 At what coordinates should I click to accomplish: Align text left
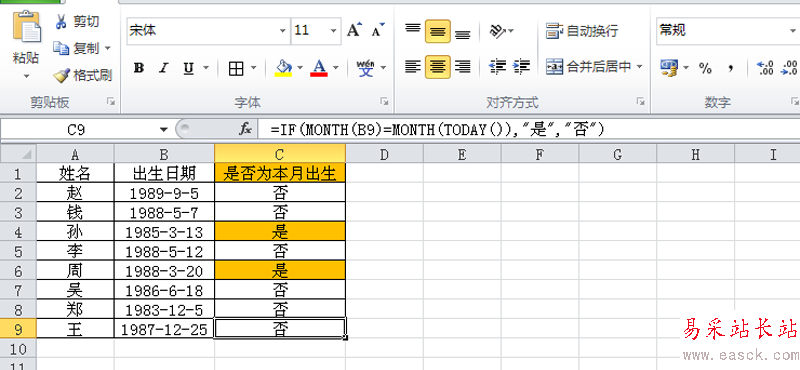click(413, 66)
